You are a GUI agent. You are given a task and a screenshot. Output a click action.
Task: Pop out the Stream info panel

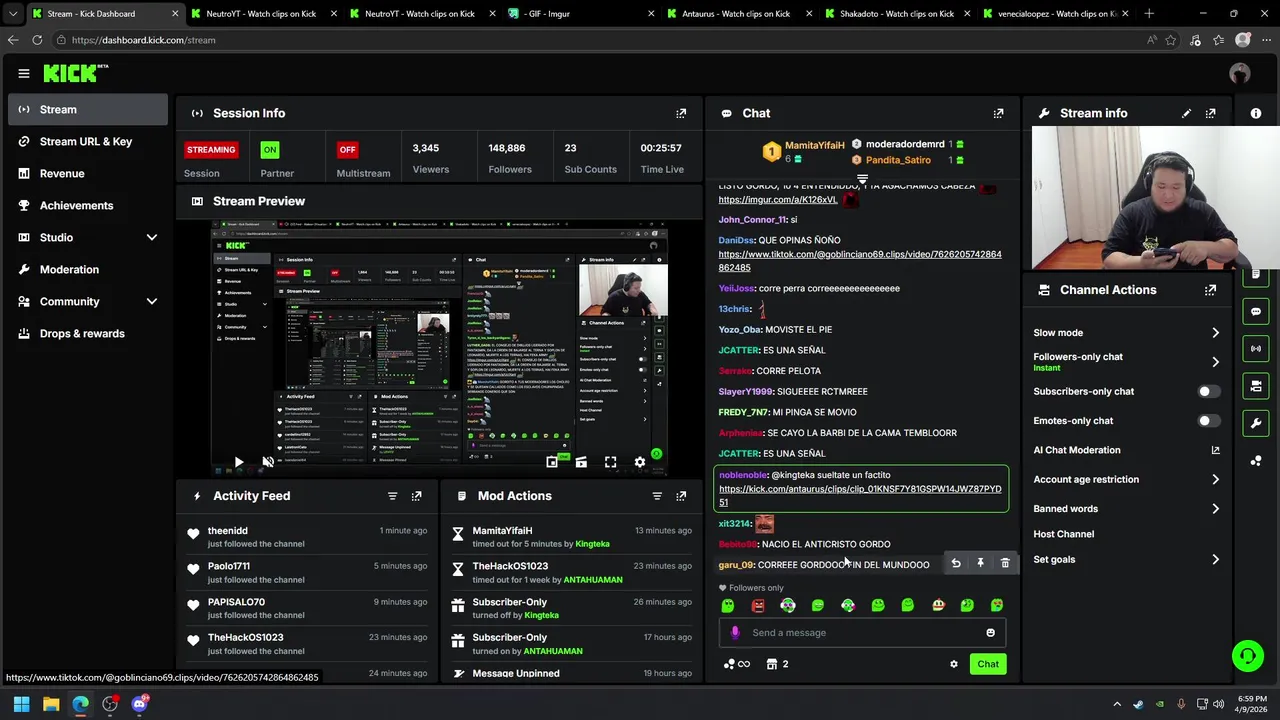click(x=1211, y=113)
